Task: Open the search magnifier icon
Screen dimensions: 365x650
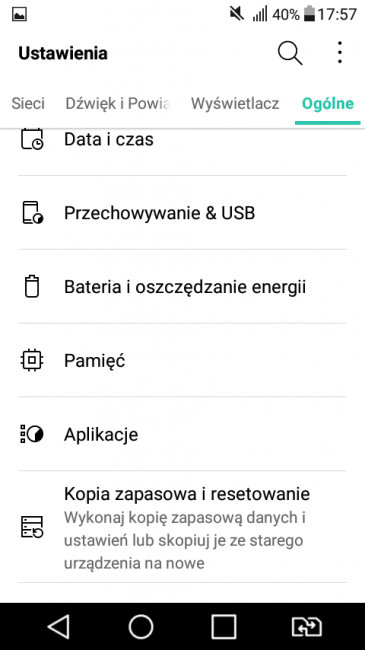Action: (290, 53)
